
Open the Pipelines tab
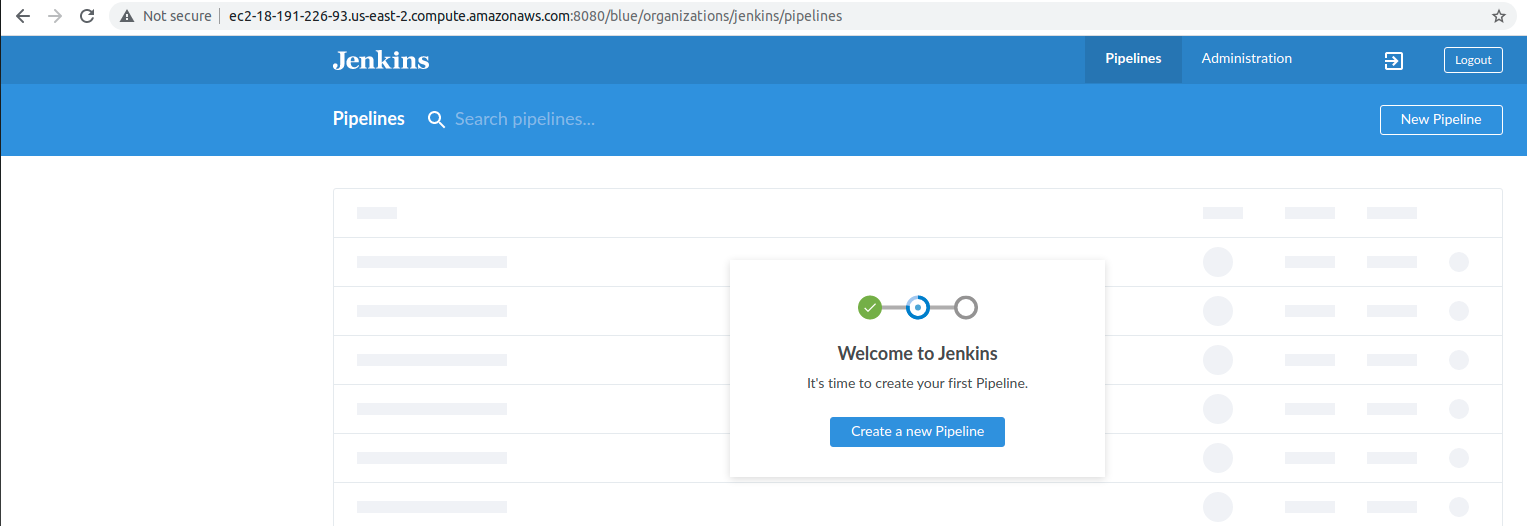(1133, 59)
